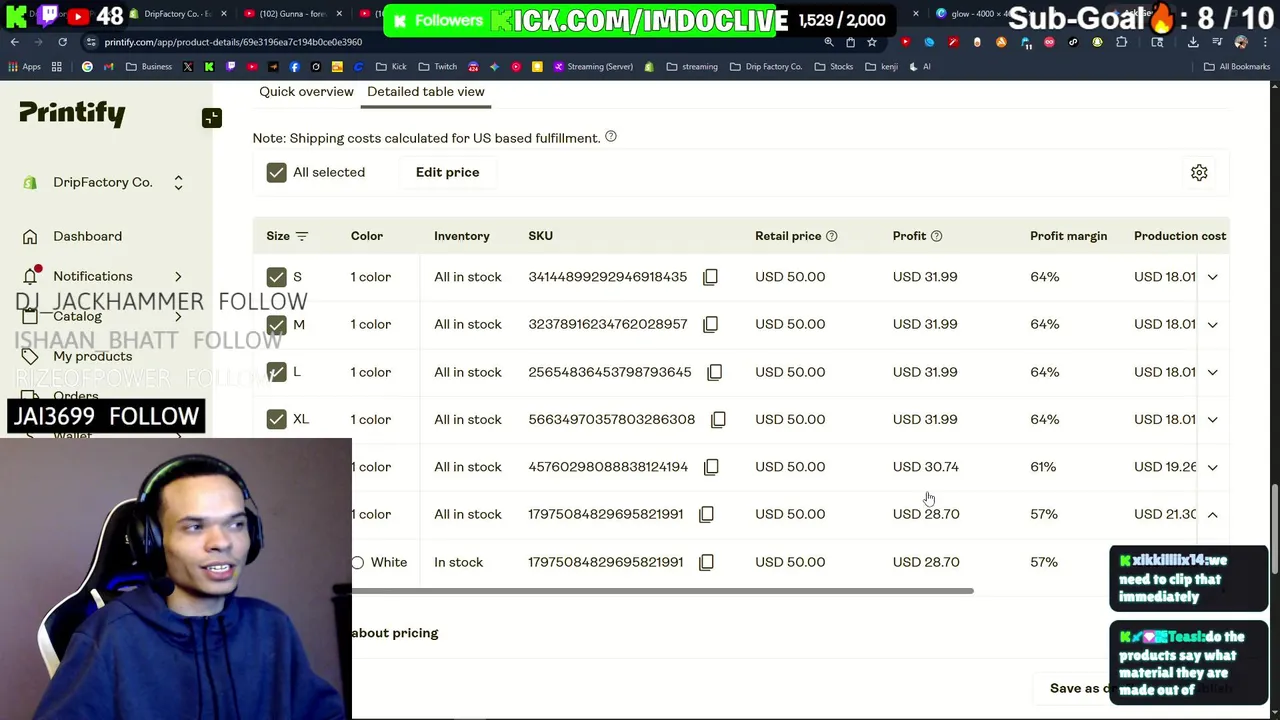This screenshot has width=1280, height=720.
Task: Click retail price USD 50.00 for size S
Action: click(790, 277)
